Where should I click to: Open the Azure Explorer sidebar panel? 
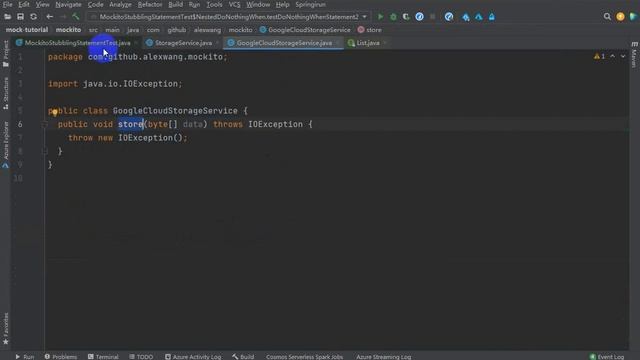pos(6,145)
